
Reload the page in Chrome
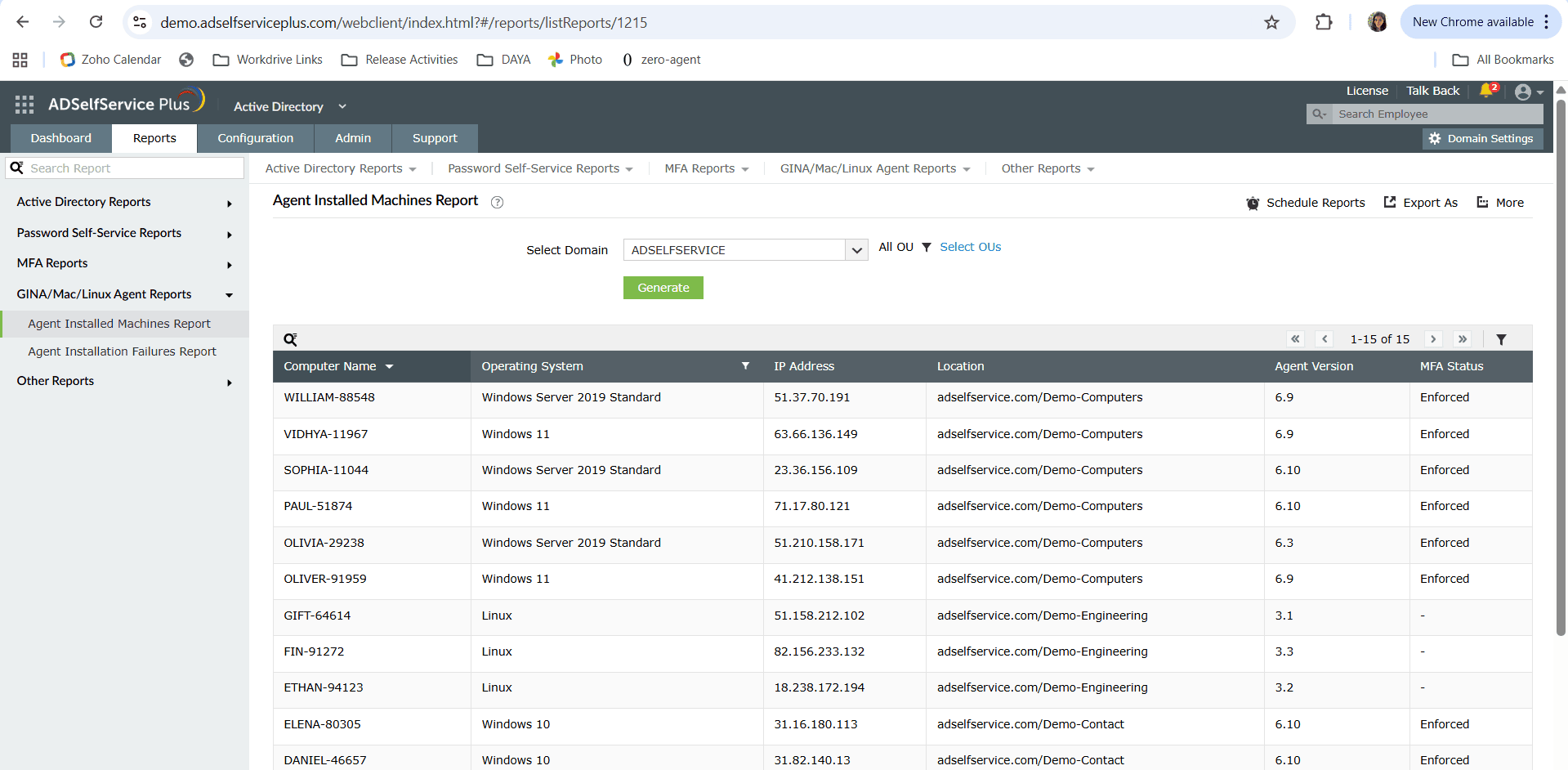tap(96, 22)
